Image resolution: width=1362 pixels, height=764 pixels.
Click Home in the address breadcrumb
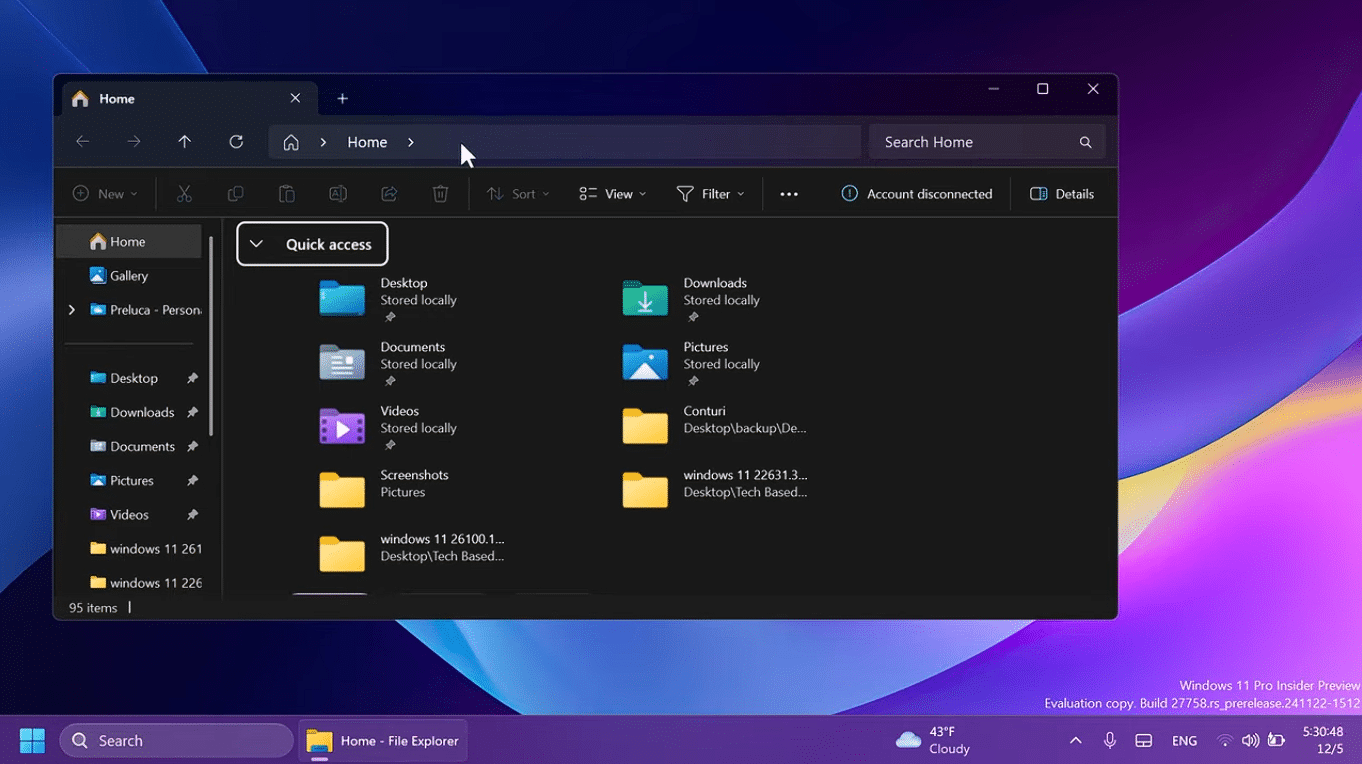[x=367, y=142]
